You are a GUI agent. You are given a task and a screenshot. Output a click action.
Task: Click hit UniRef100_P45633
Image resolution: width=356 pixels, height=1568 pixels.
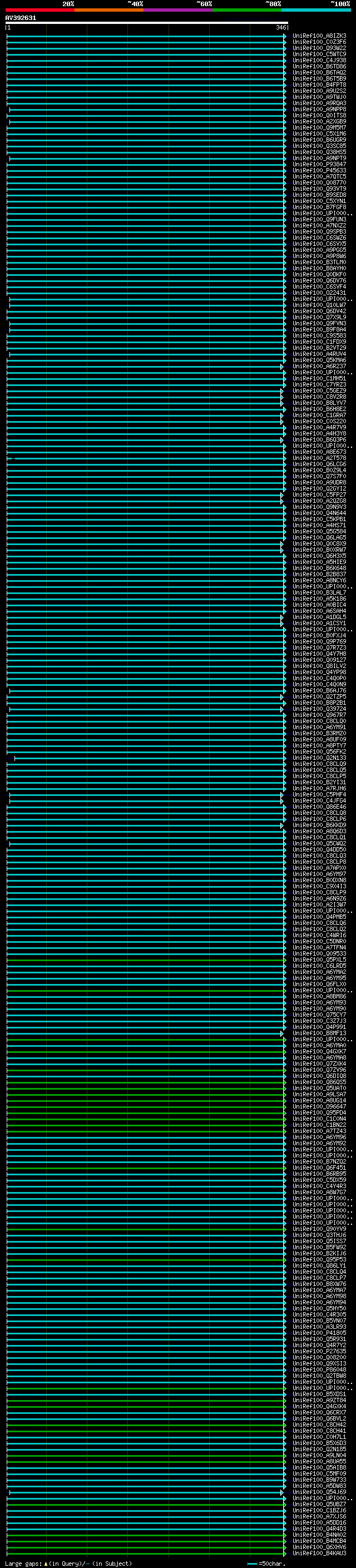click(319, 170)
